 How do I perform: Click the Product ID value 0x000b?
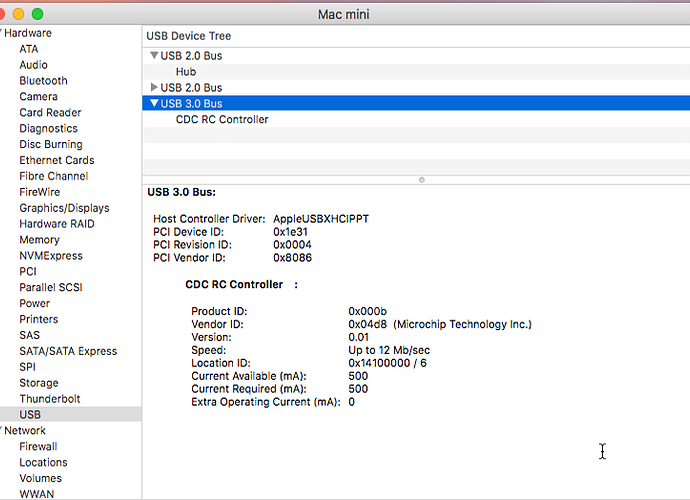[367, 311]
